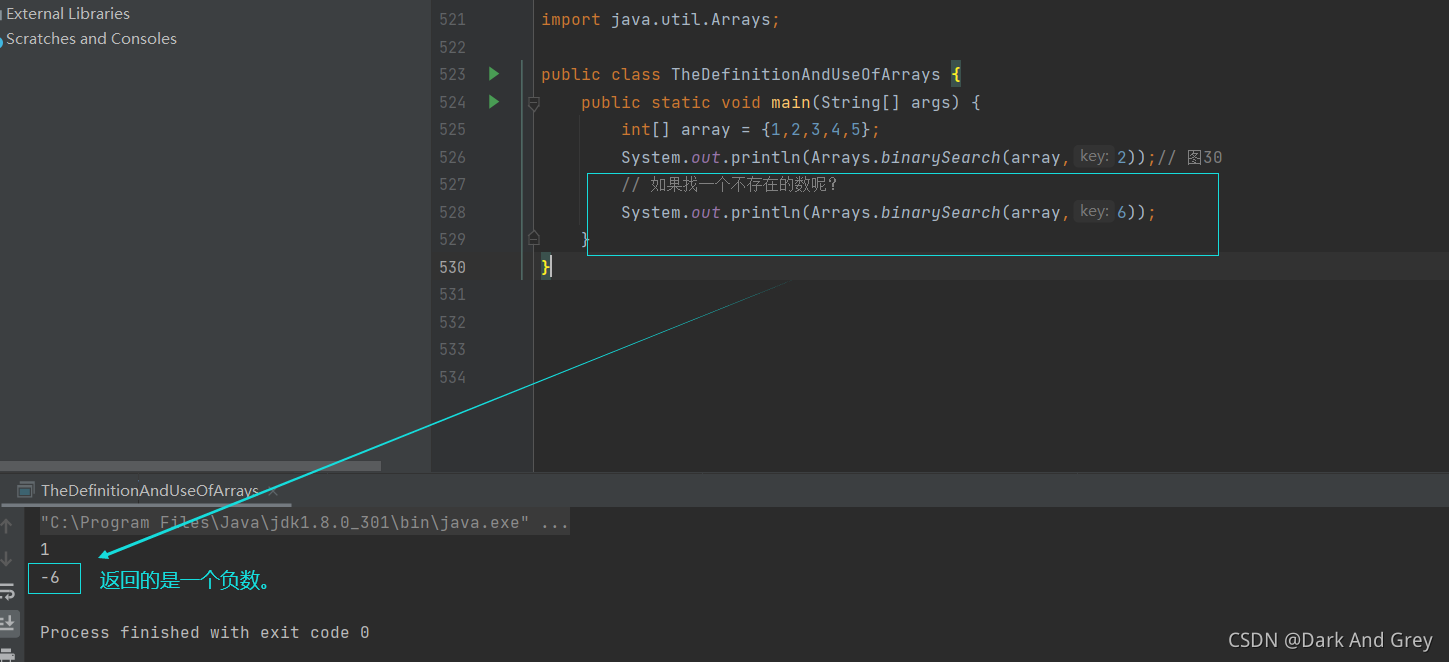Click line number 521 in the gutter
The width and height of the screenshot is (1449, 662).
pyautogui.click(x=452, y=20)
